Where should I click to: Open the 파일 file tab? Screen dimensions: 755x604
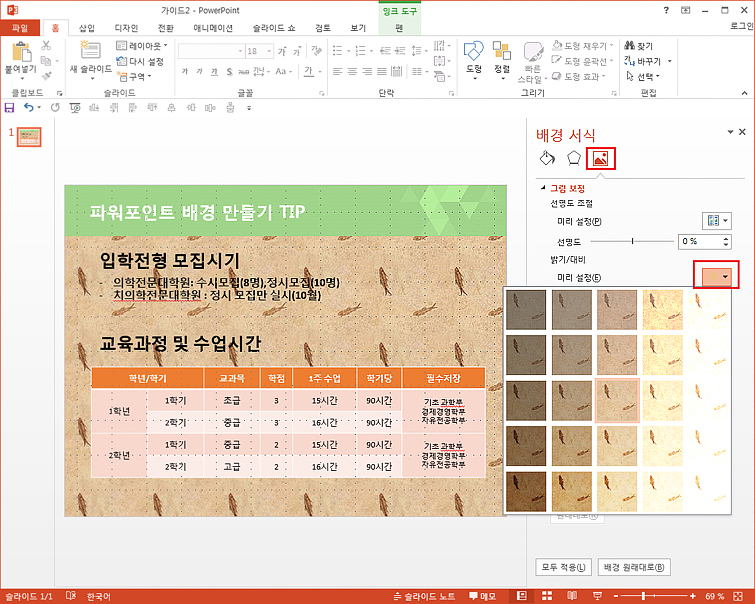tap(20, 28)
